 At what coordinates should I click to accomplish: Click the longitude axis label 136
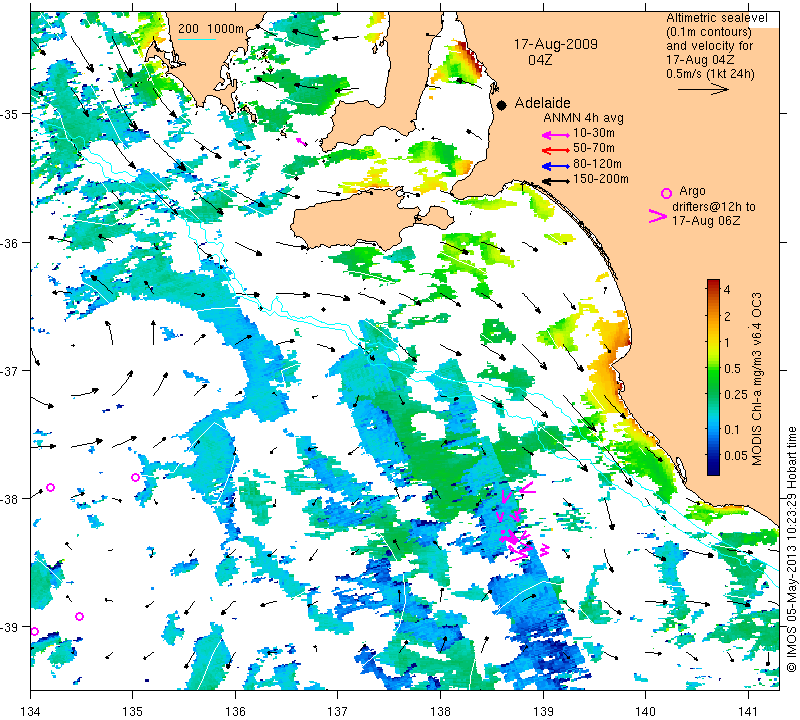click(235, 711)
